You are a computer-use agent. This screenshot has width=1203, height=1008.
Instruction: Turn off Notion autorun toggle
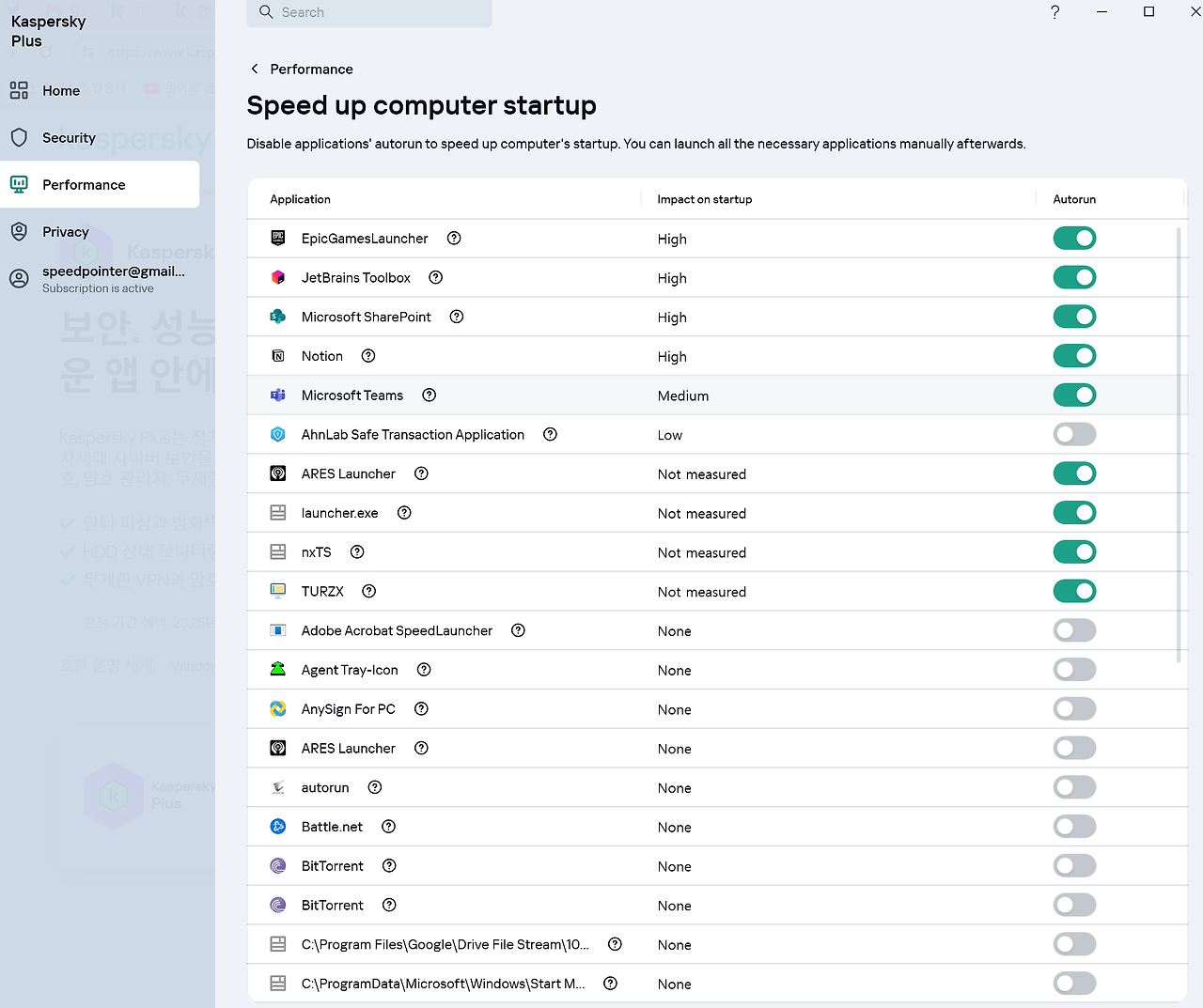tap(1074, 356)
